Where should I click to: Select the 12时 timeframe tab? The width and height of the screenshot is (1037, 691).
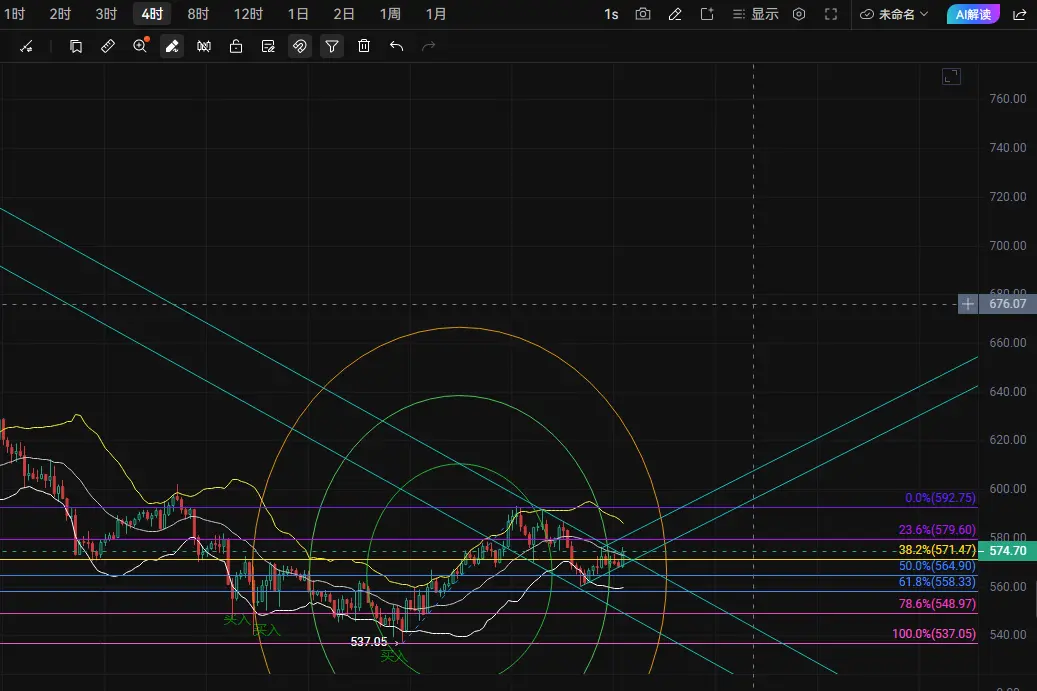(249, 14)
